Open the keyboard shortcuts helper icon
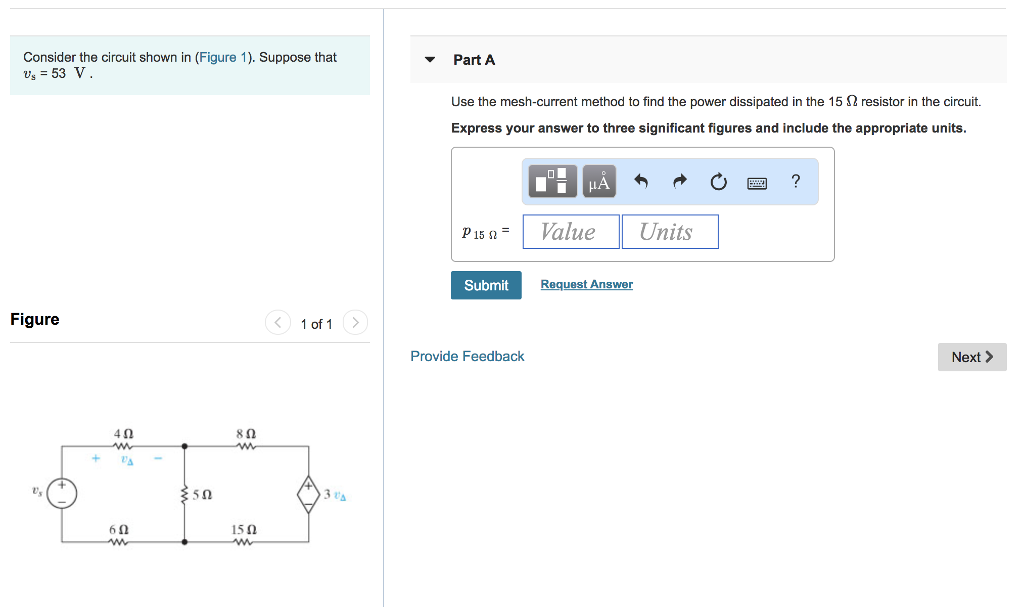Screen dimensions: 1024x607 pos(757,181)
